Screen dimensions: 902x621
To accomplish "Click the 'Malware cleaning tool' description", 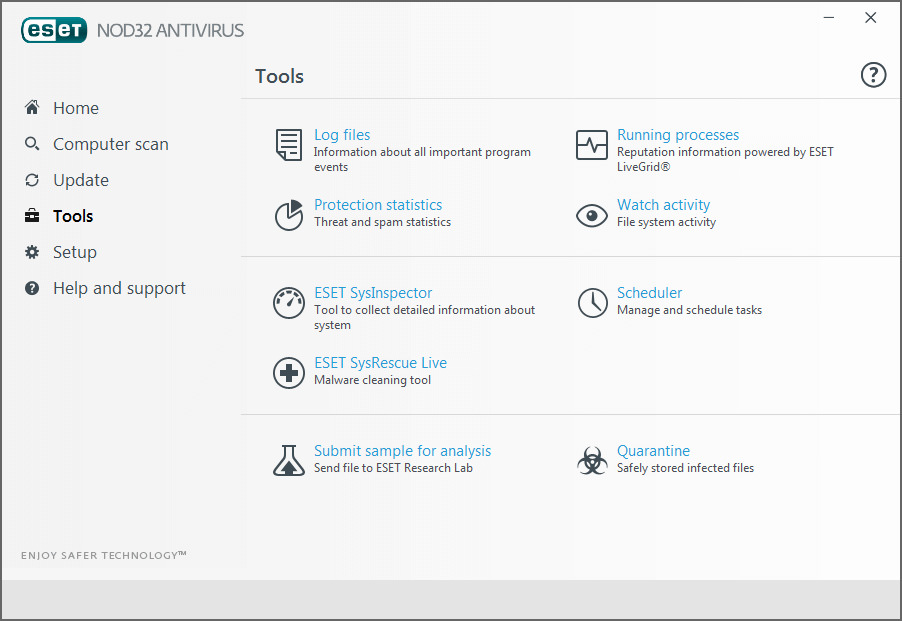I will (x=373, y=380).
